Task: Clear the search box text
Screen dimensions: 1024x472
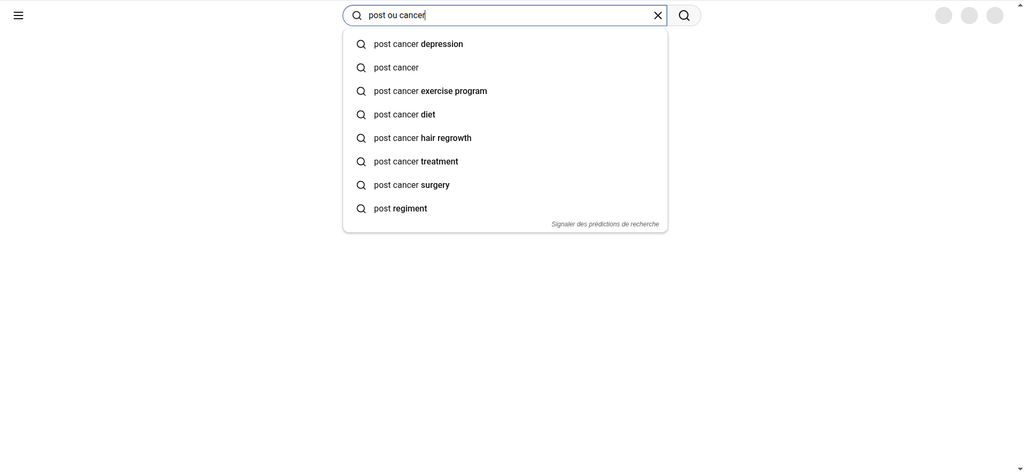Action: (x=658, y=16)
